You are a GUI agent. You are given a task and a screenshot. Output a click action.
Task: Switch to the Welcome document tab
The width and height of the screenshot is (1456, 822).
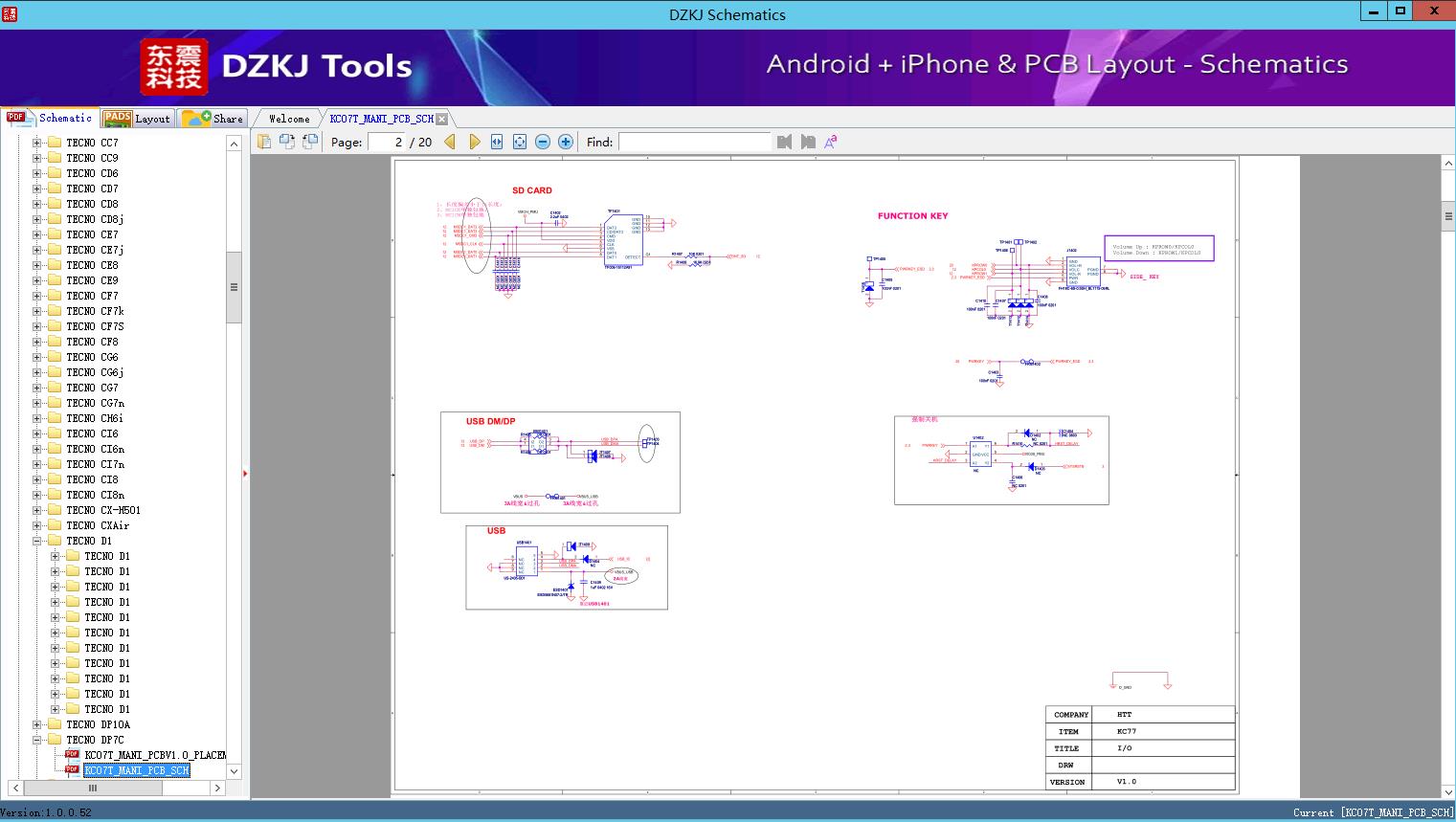[289, 119]
